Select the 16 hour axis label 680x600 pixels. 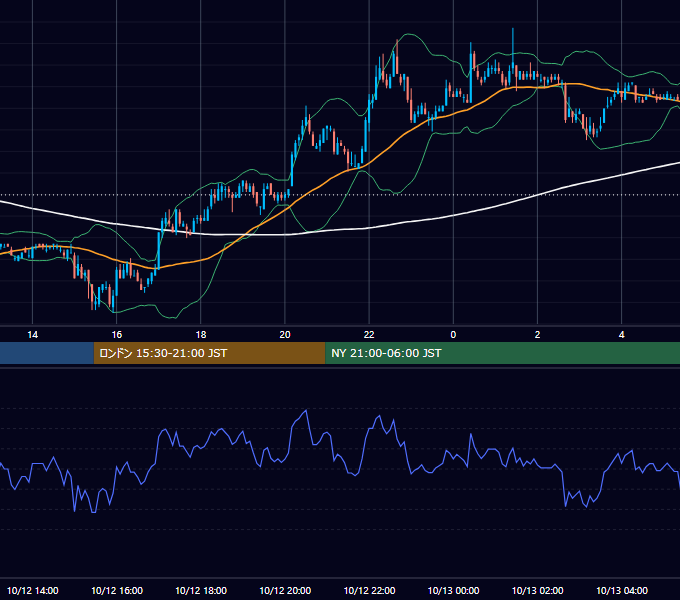coord(117,335)
